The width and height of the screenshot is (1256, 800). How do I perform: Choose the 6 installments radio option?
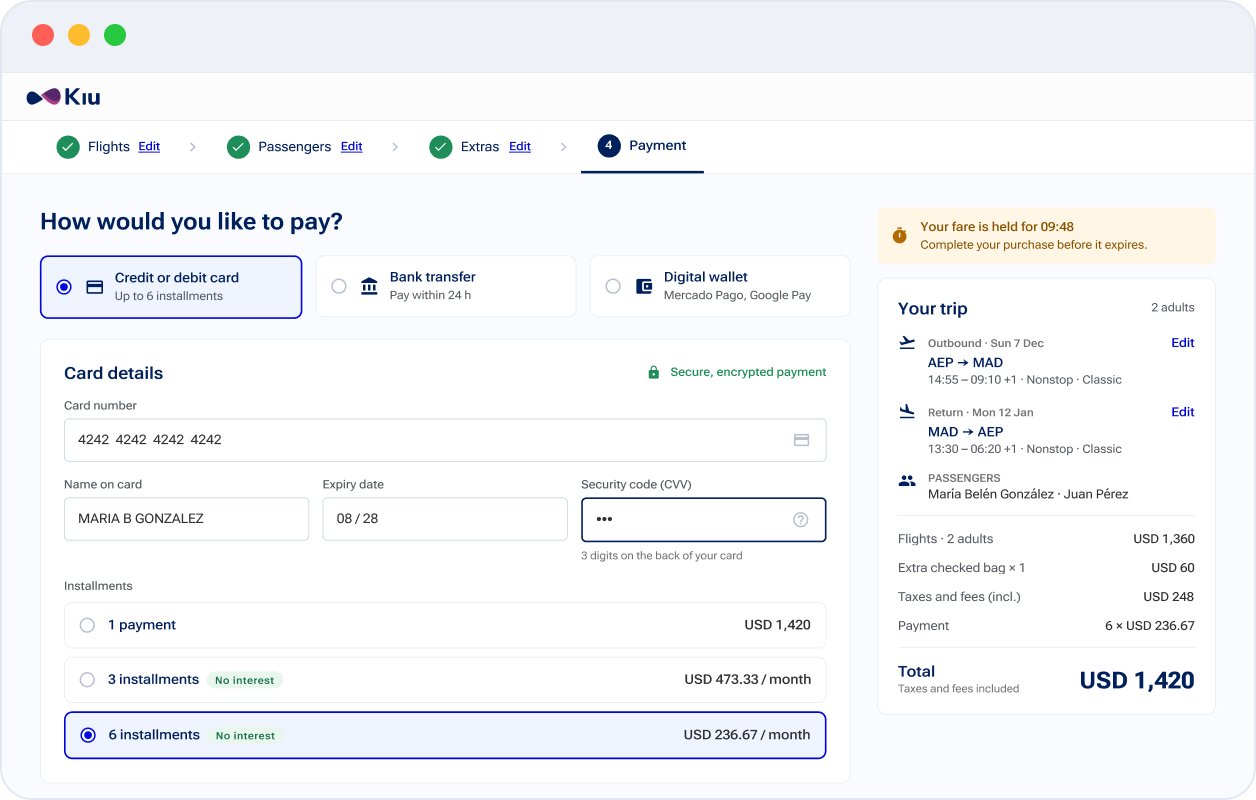click(x=88, y=735)
